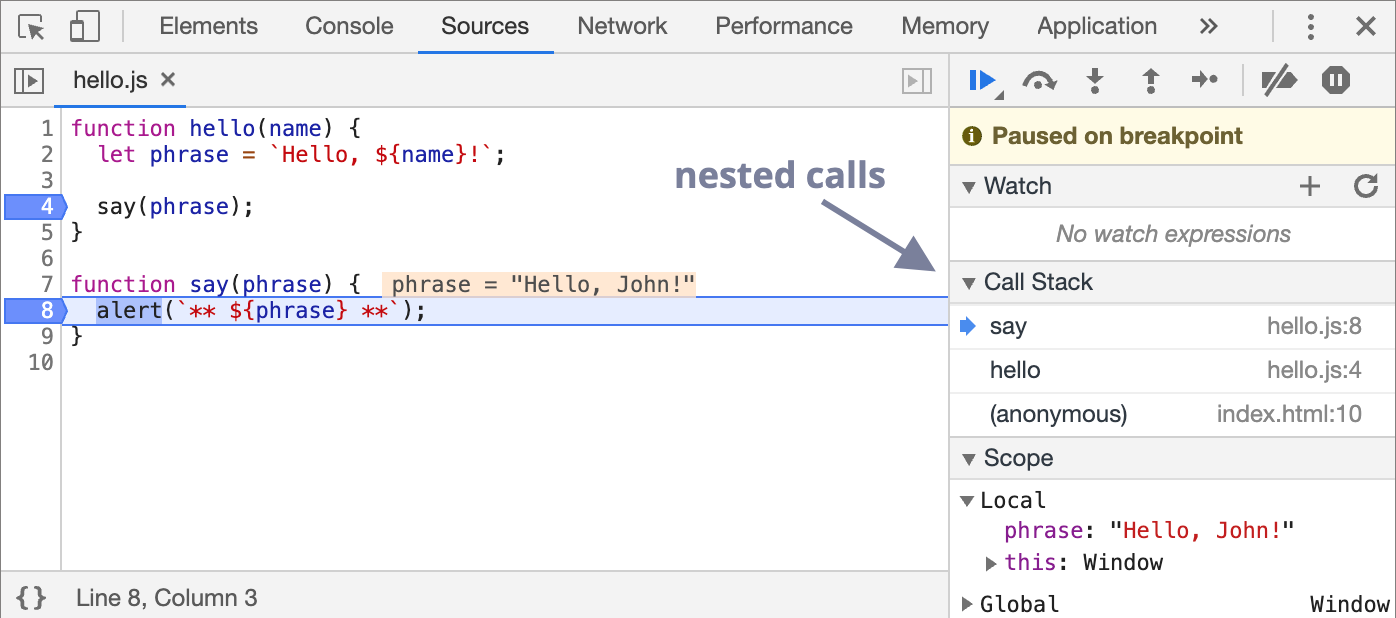Add a watch expression
This screenshot has height=618, width=1396.
tap(1309, 186)
